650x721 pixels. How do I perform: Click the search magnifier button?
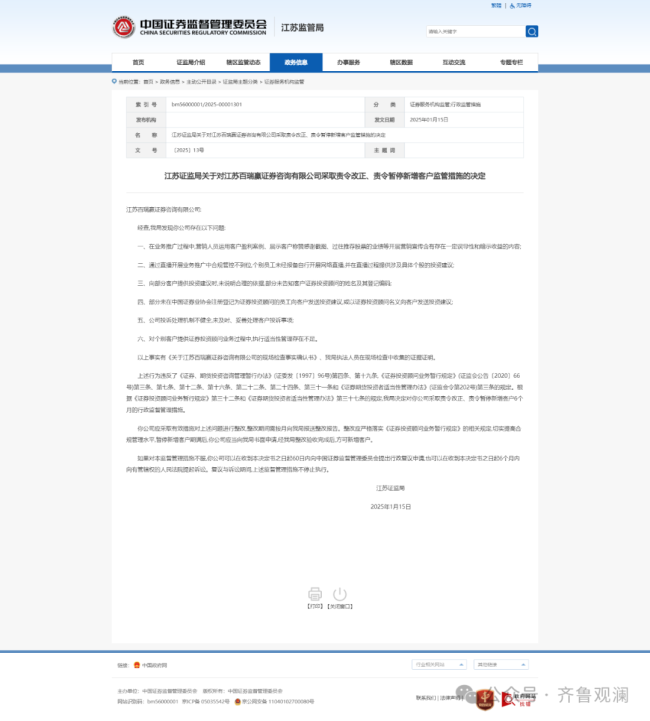tap(532, 31)
